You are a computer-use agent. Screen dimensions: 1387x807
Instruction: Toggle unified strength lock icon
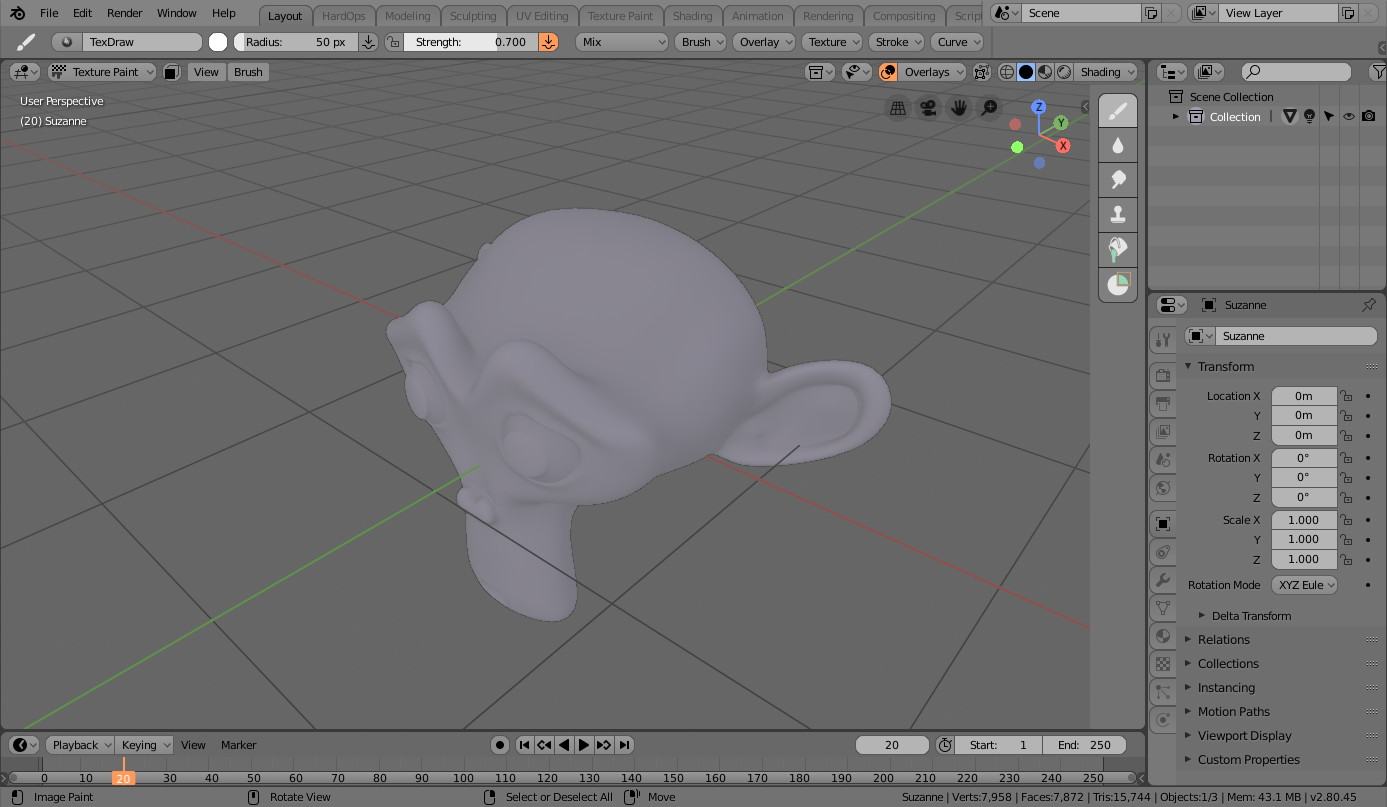coord(393,42)
